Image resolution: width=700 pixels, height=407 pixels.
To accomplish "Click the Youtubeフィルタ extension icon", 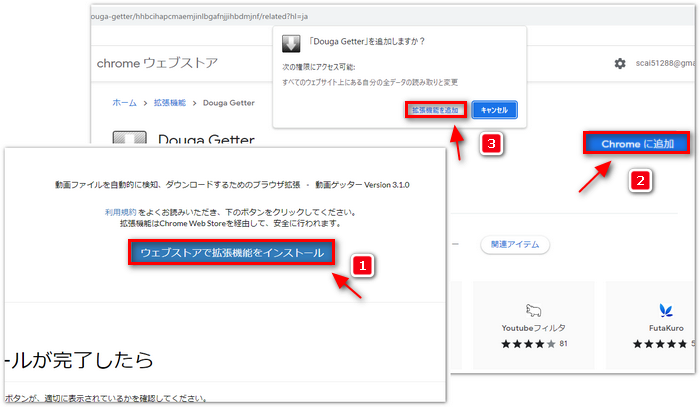I will (534, 309).
